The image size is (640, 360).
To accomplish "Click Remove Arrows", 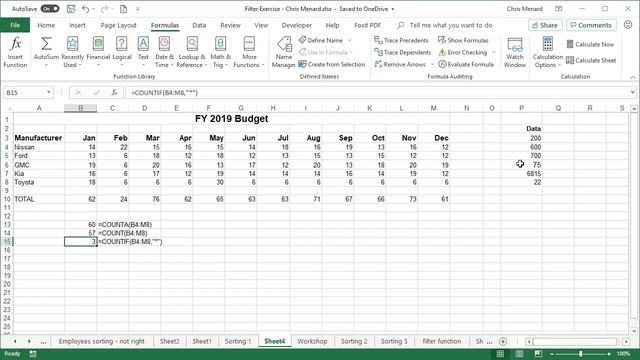I will point(400,64).
